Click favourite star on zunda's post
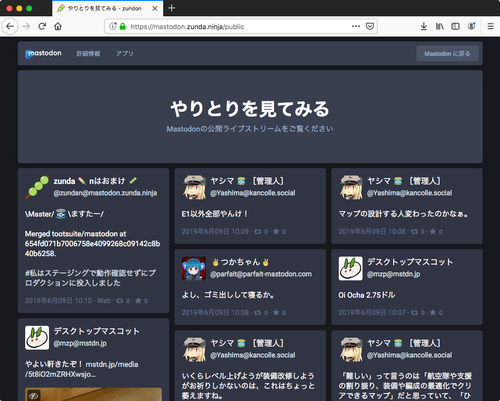 138,301
